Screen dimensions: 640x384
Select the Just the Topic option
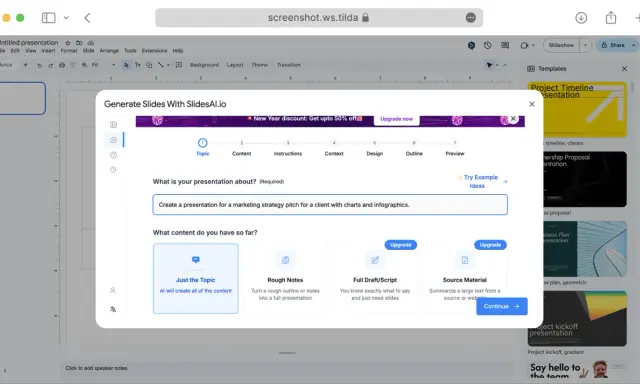[196, 278]
